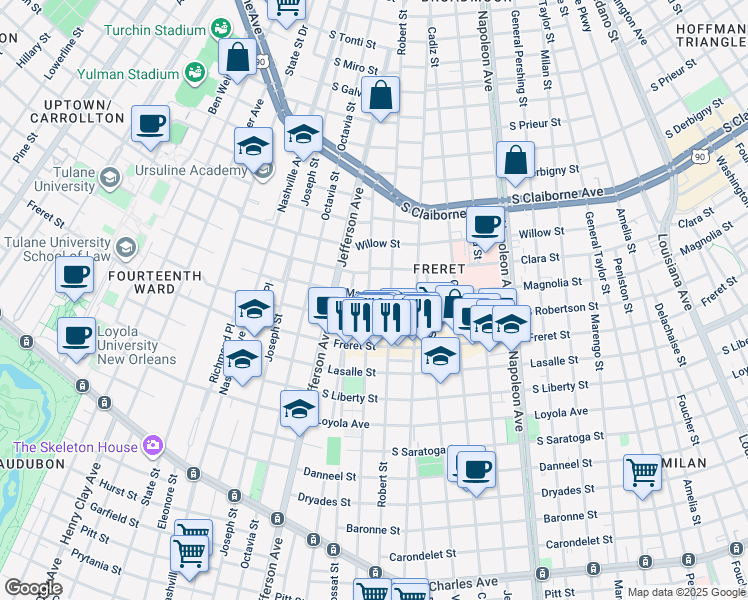Click the S Tonti St label
Viewport: 748px width, 600px height.
353,40
